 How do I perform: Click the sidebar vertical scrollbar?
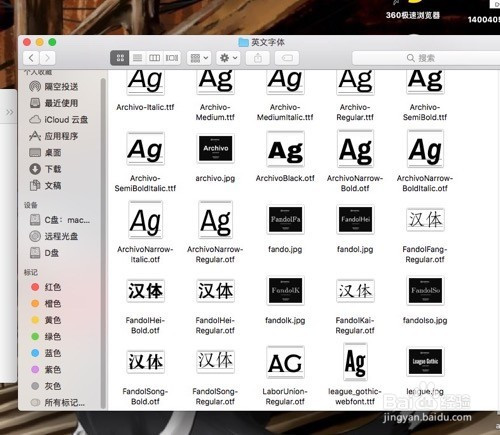tap(103, 243)
